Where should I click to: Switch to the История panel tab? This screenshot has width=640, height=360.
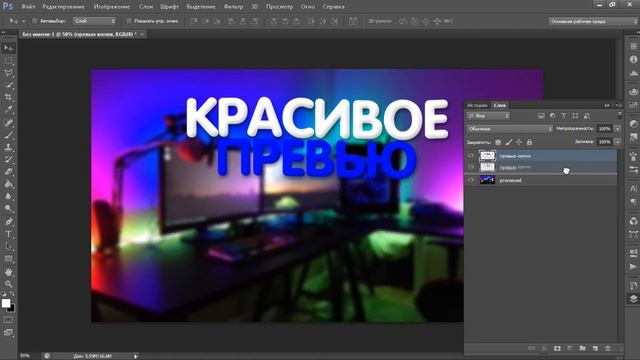[x=477, y=105]
